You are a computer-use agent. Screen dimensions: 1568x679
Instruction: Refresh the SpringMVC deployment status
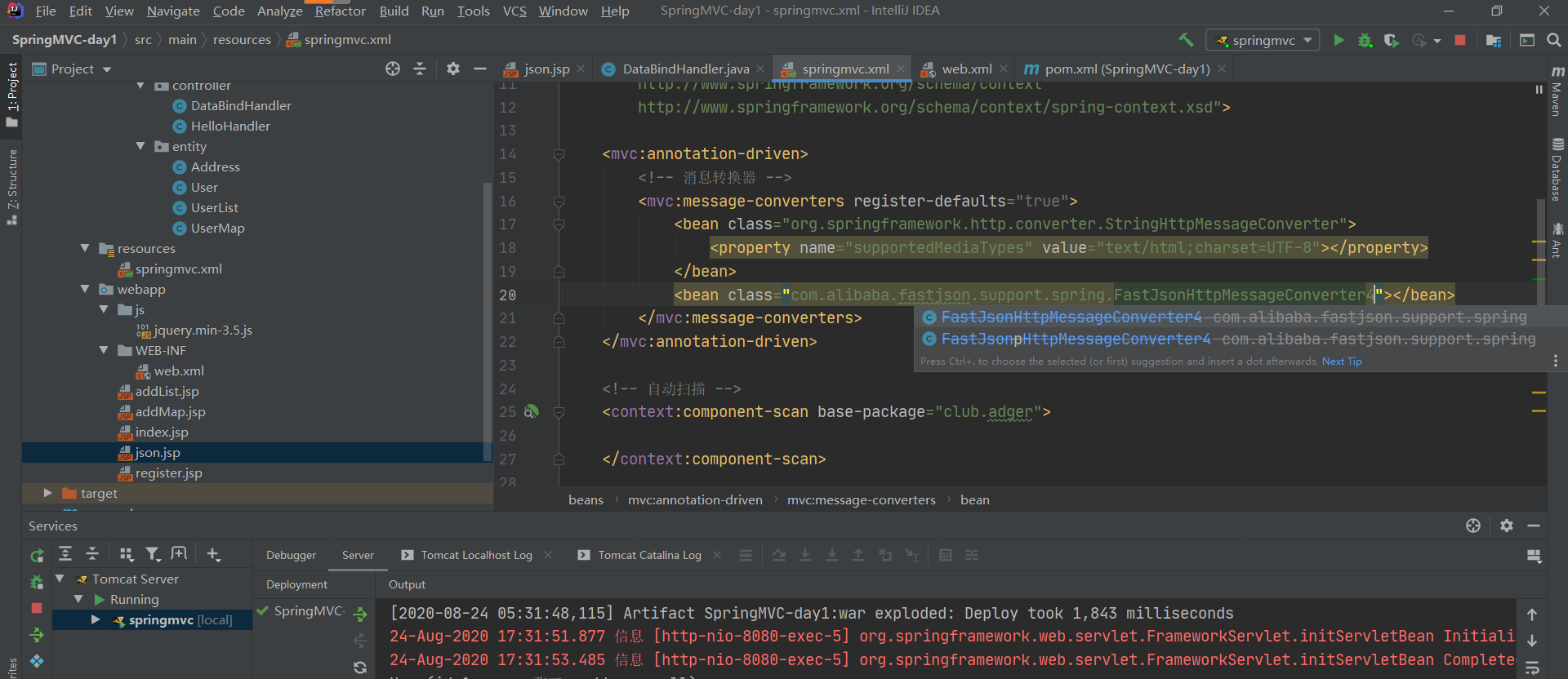[x=360, y=667]
